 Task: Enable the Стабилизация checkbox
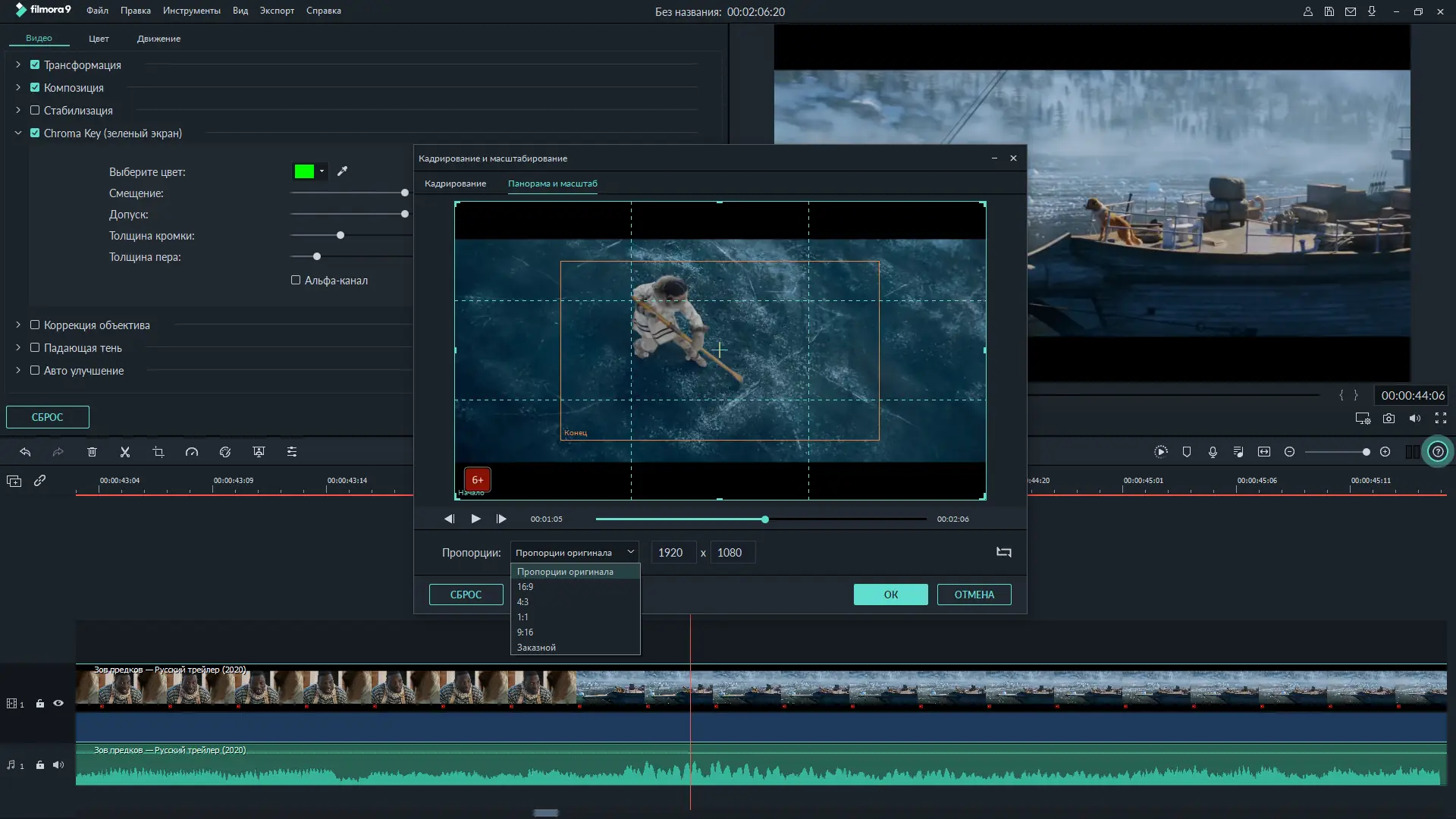[x=35, y=110]
